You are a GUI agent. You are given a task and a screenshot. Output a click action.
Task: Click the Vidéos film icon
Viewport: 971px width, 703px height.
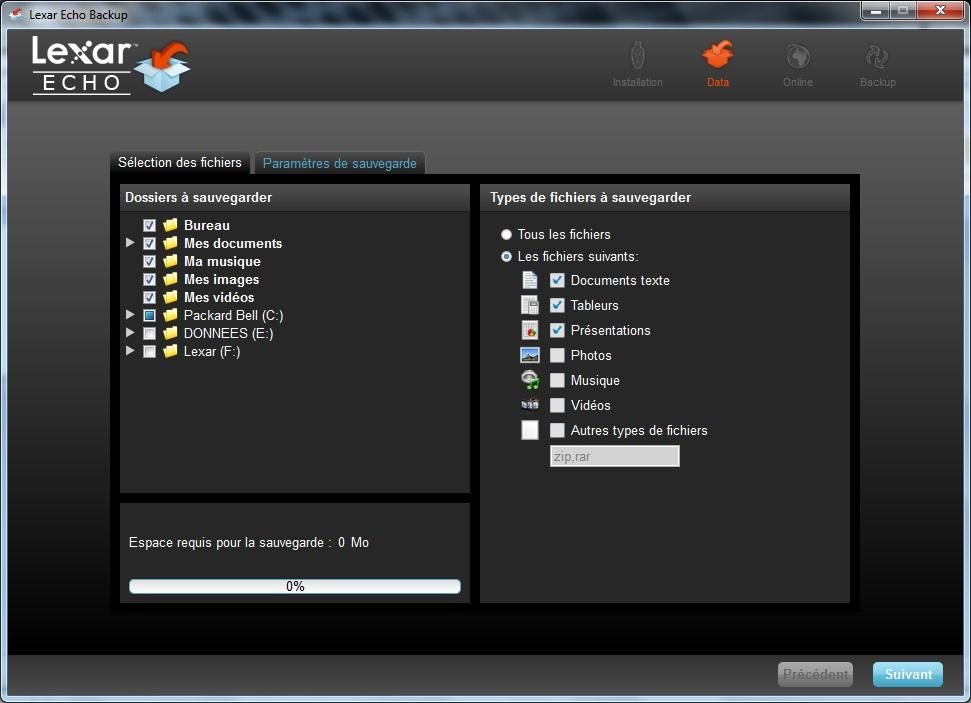coord(529,404)
